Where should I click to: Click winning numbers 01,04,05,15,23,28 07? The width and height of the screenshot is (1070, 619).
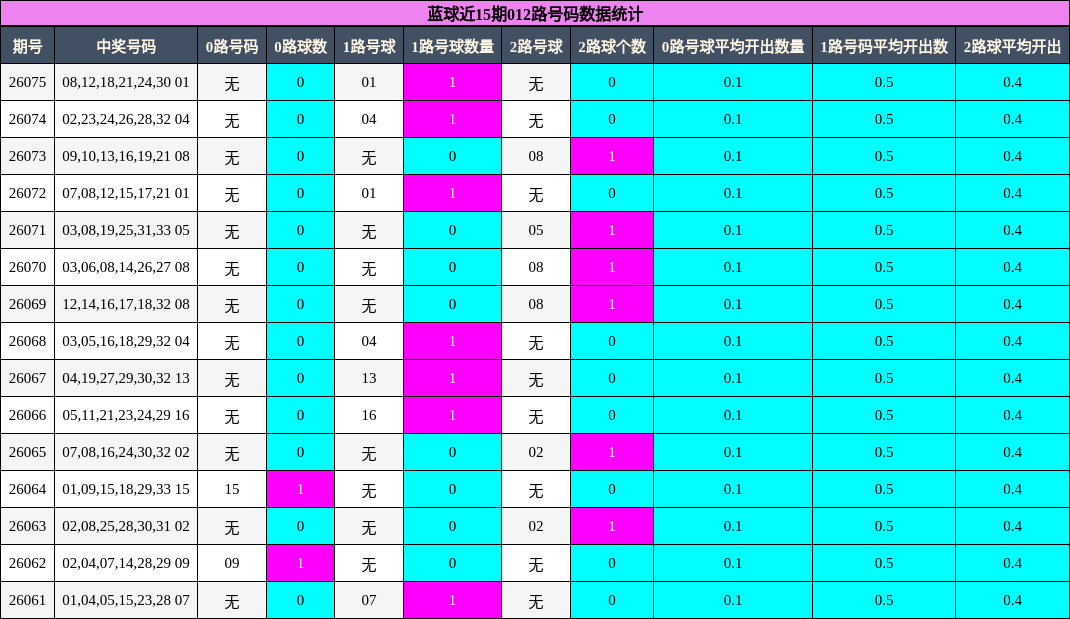point(126,600)
